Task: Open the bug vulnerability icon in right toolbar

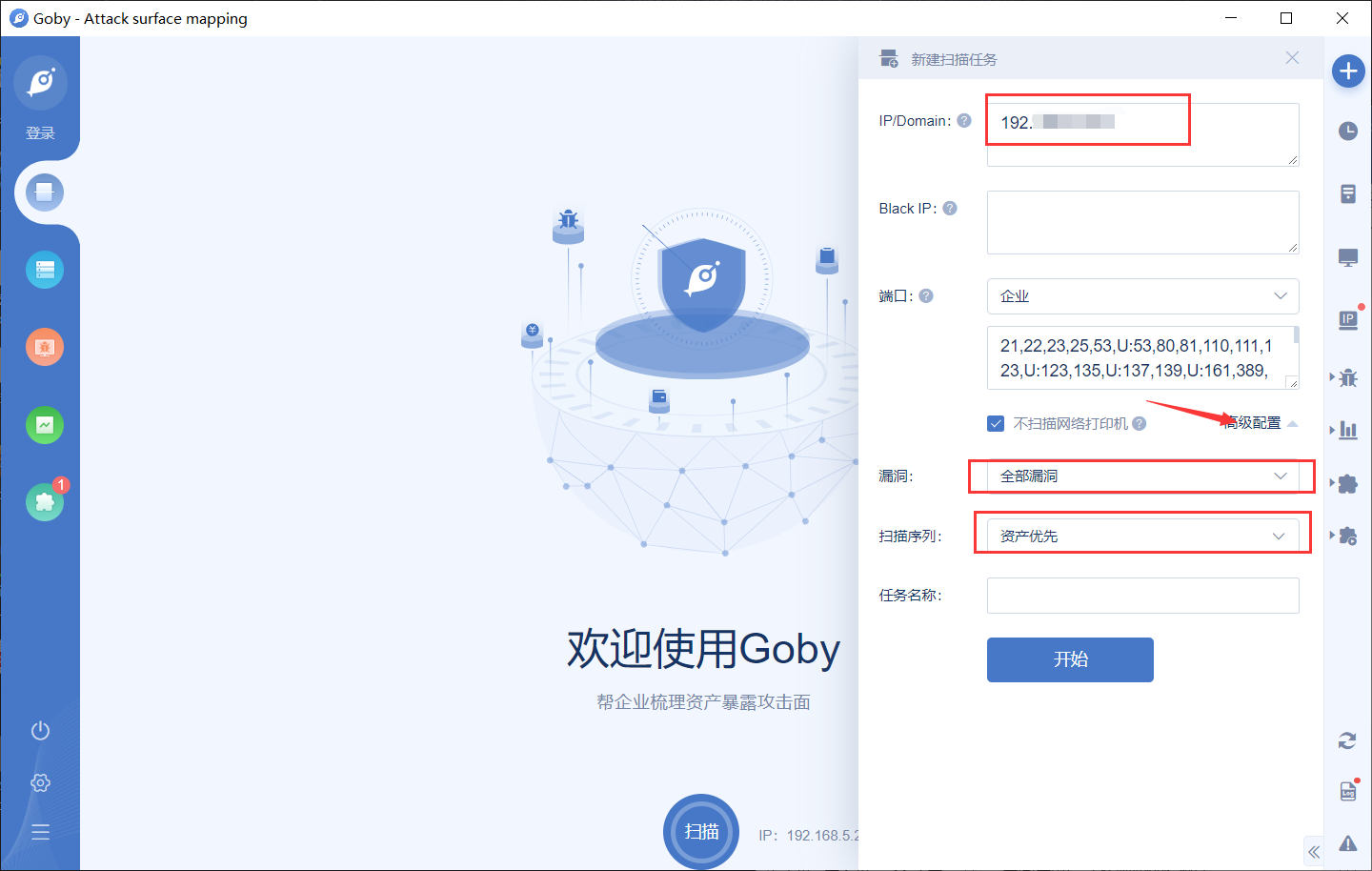Action: [1348, 377]
